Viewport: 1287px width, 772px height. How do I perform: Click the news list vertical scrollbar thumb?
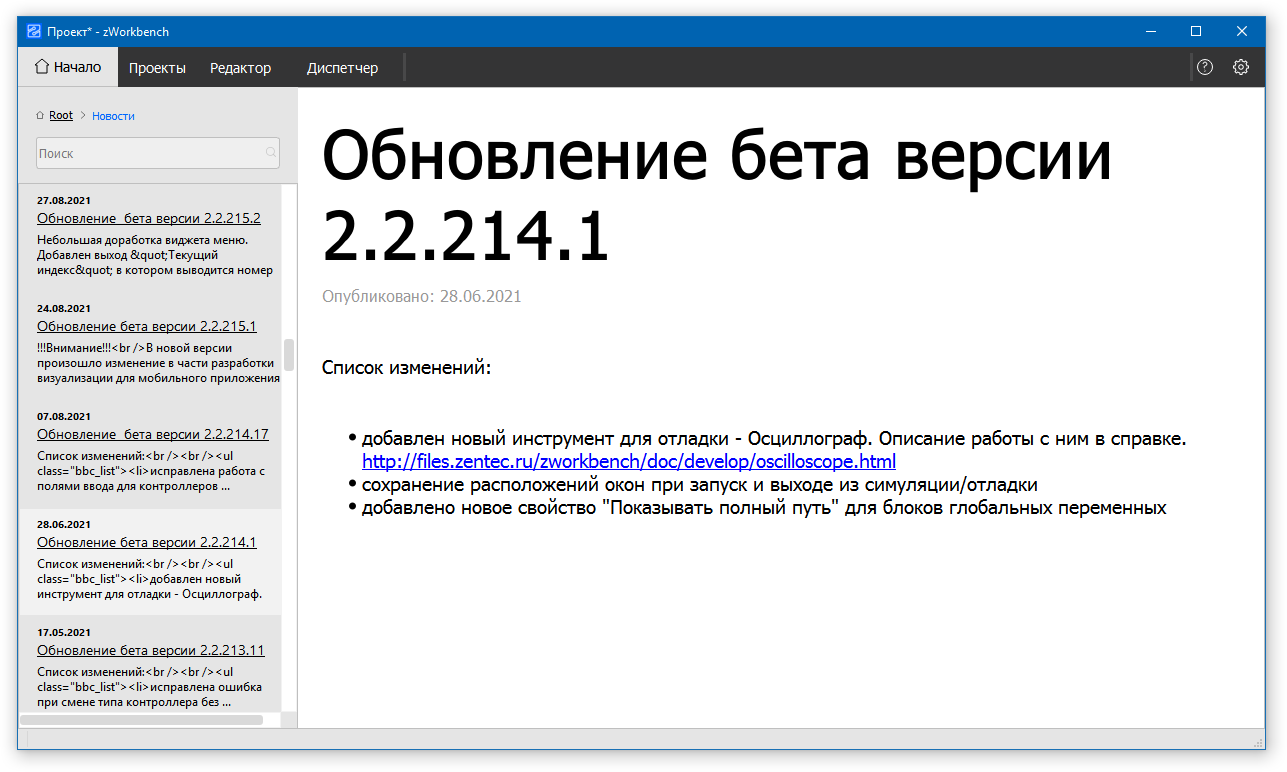[289, 354]
